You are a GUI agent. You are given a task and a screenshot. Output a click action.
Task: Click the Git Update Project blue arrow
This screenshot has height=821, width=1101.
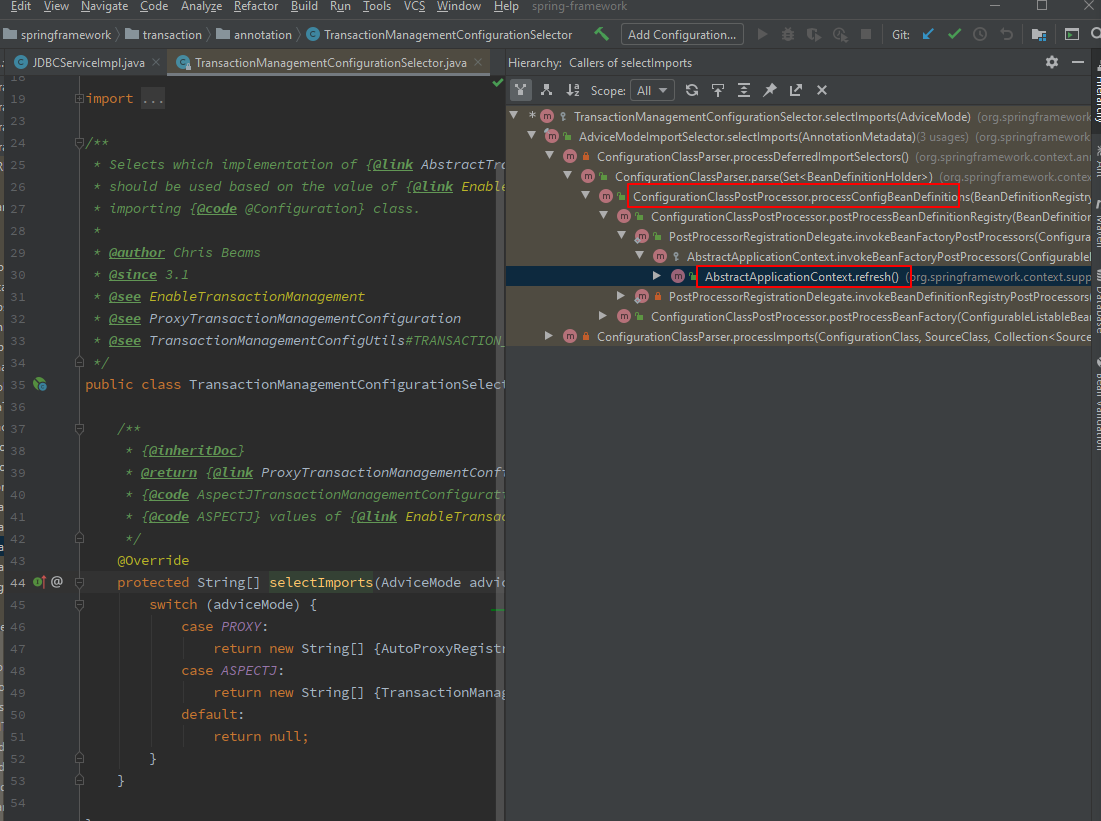tap(928, 34)
